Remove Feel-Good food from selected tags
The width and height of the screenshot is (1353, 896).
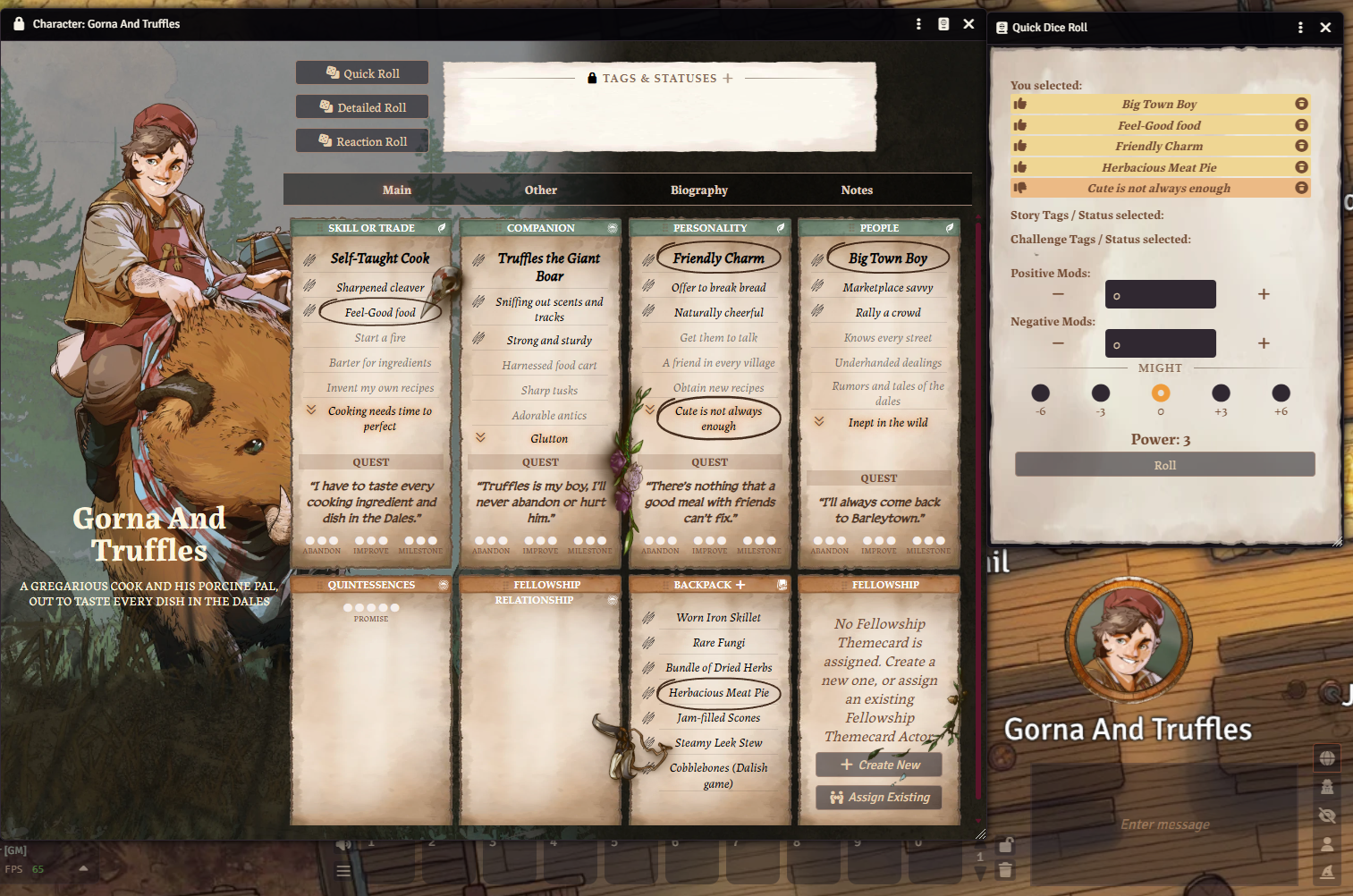(1301, 125)
